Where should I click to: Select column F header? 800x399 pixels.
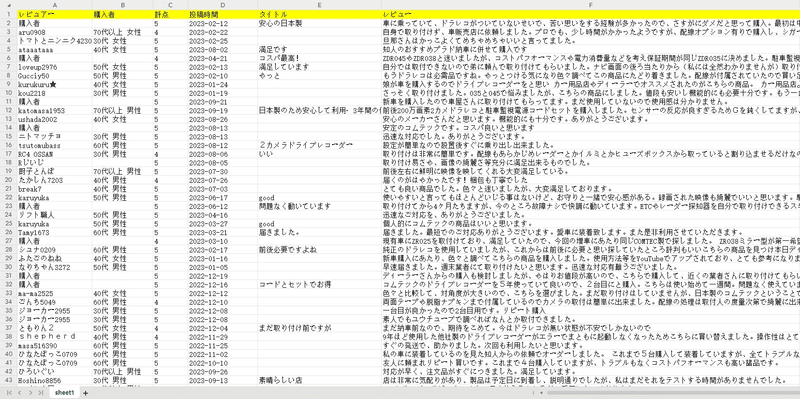[x=590, y=5]
